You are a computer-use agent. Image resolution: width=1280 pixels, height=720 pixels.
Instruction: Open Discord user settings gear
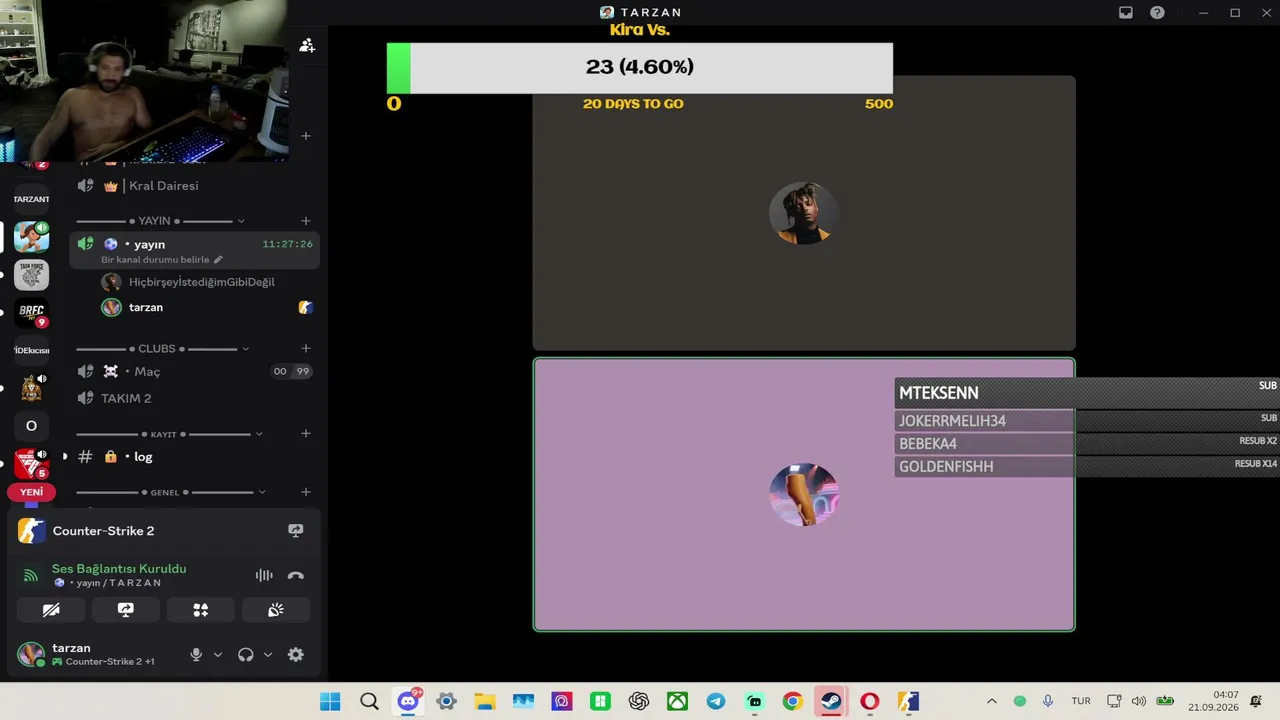click(295, 655)
